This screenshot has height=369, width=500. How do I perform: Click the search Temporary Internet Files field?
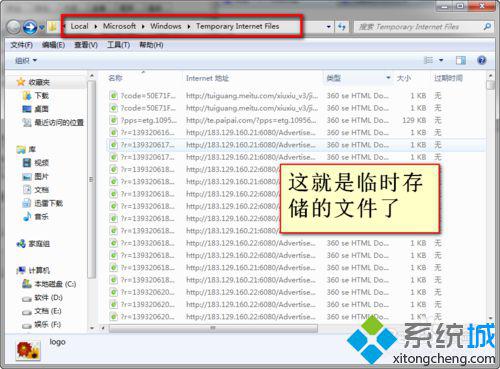419,27
